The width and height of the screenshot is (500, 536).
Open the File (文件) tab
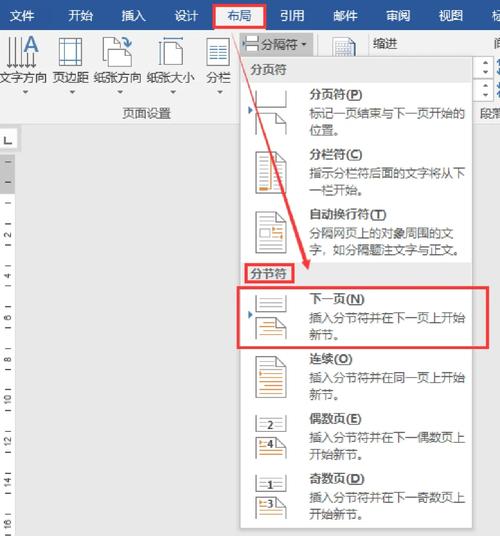pos(22,16)
